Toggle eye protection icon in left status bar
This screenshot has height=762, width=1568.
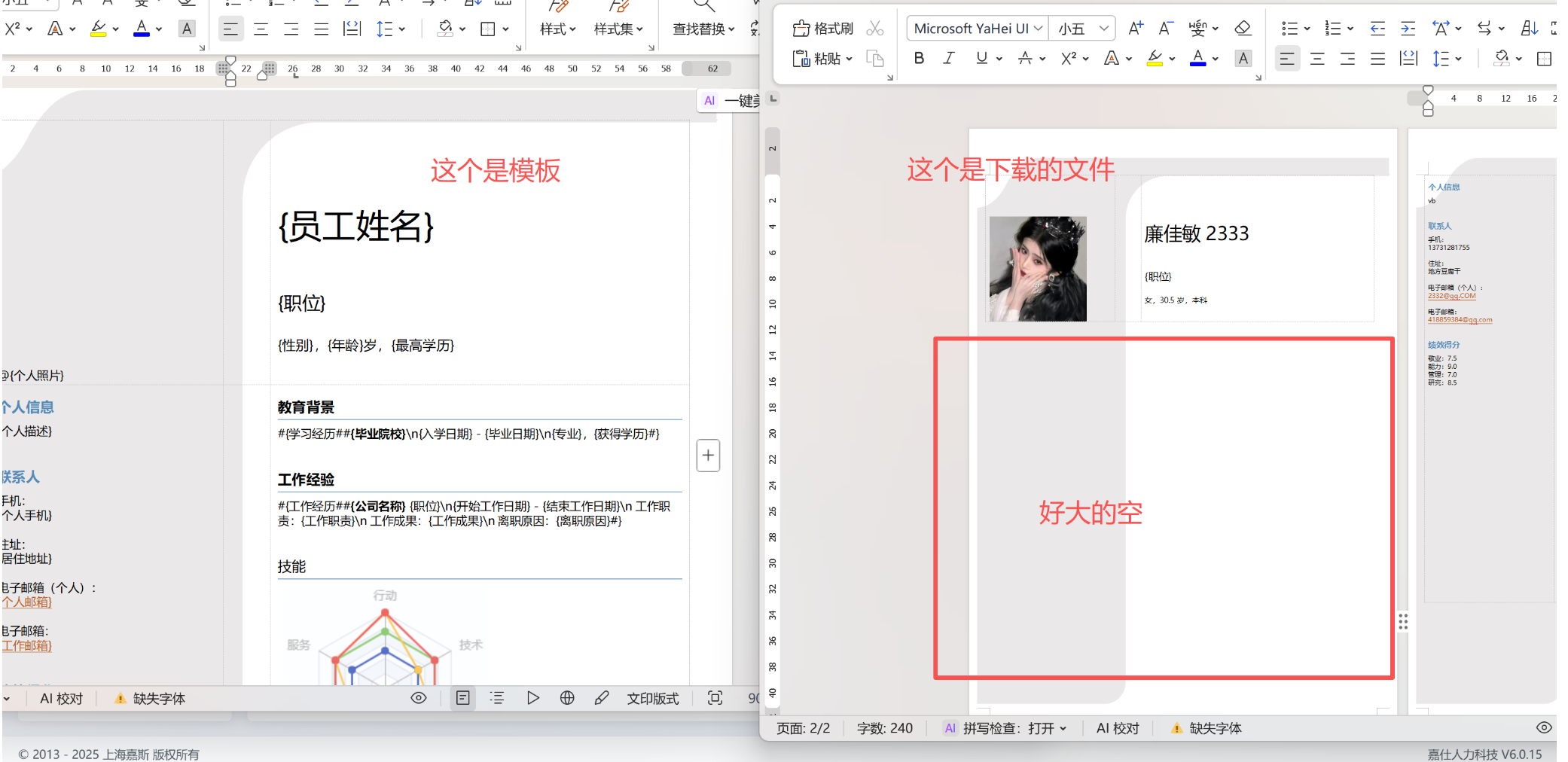(x=419, y=698)
